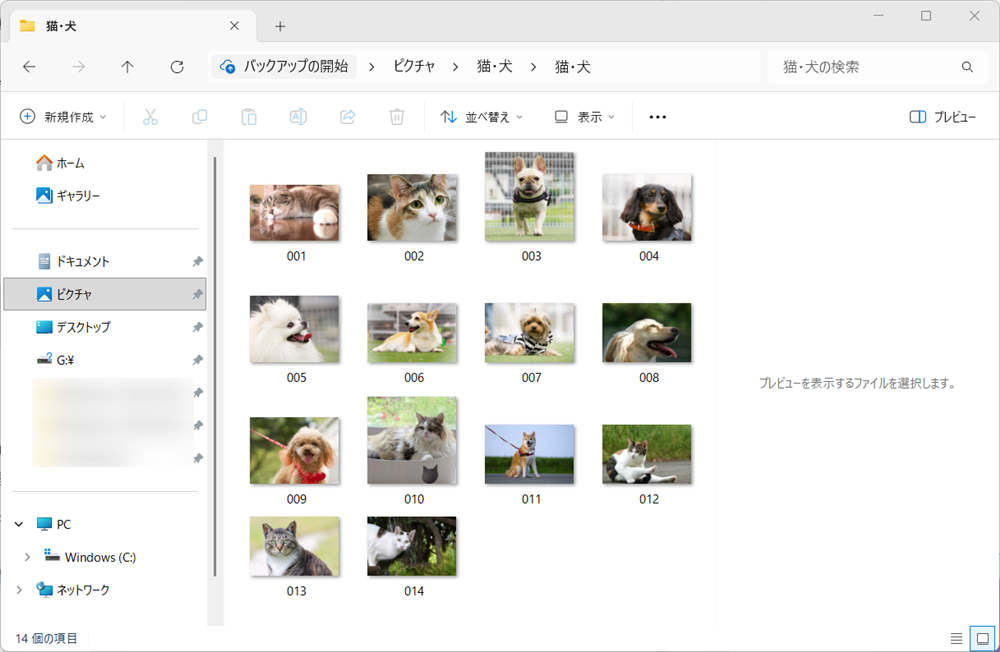Screen dimensions: 1000x652
Task: Click the Refresh icon in the address bar
Action: [176, 66]
